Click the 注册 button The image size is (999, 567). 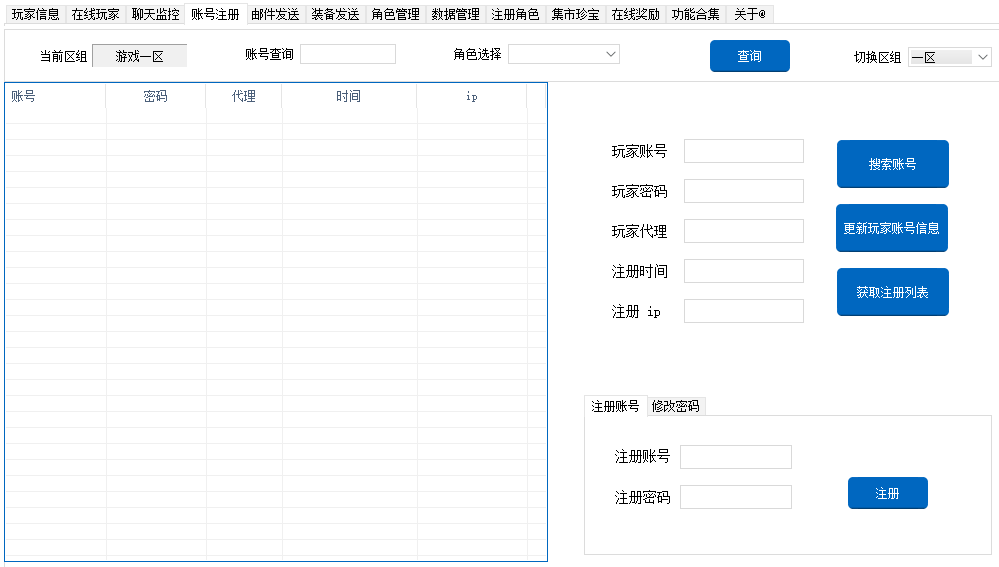pyautogui.click(x=888, y=493)
